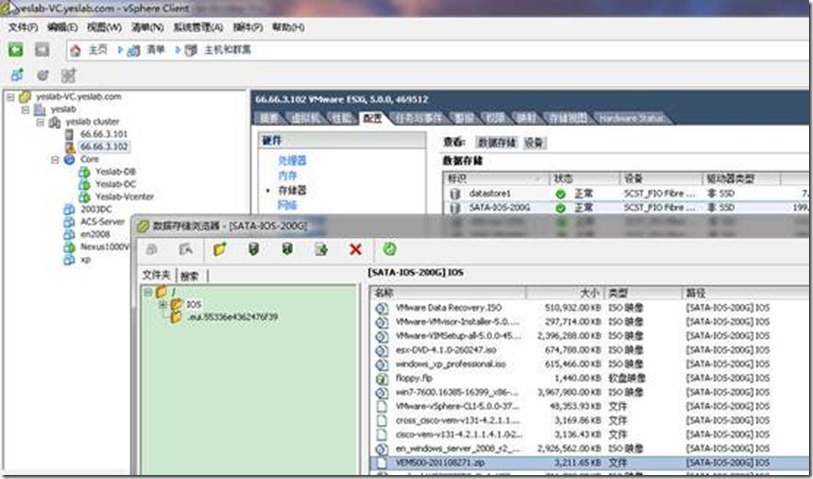Click the 设备 view button

tap(534, 143)
